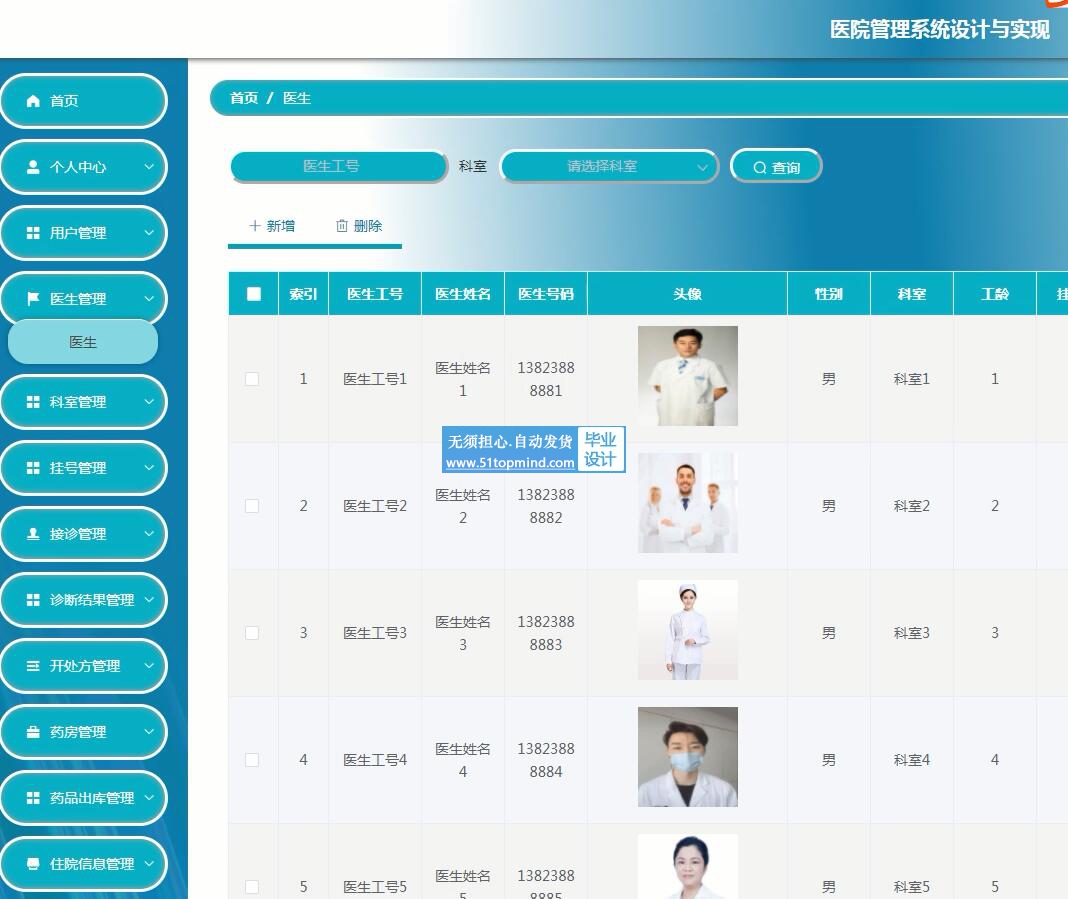Collapse the 医生管理 menu chevron
The width and height of the screenshot is (1068, 899).
(149, 298)
